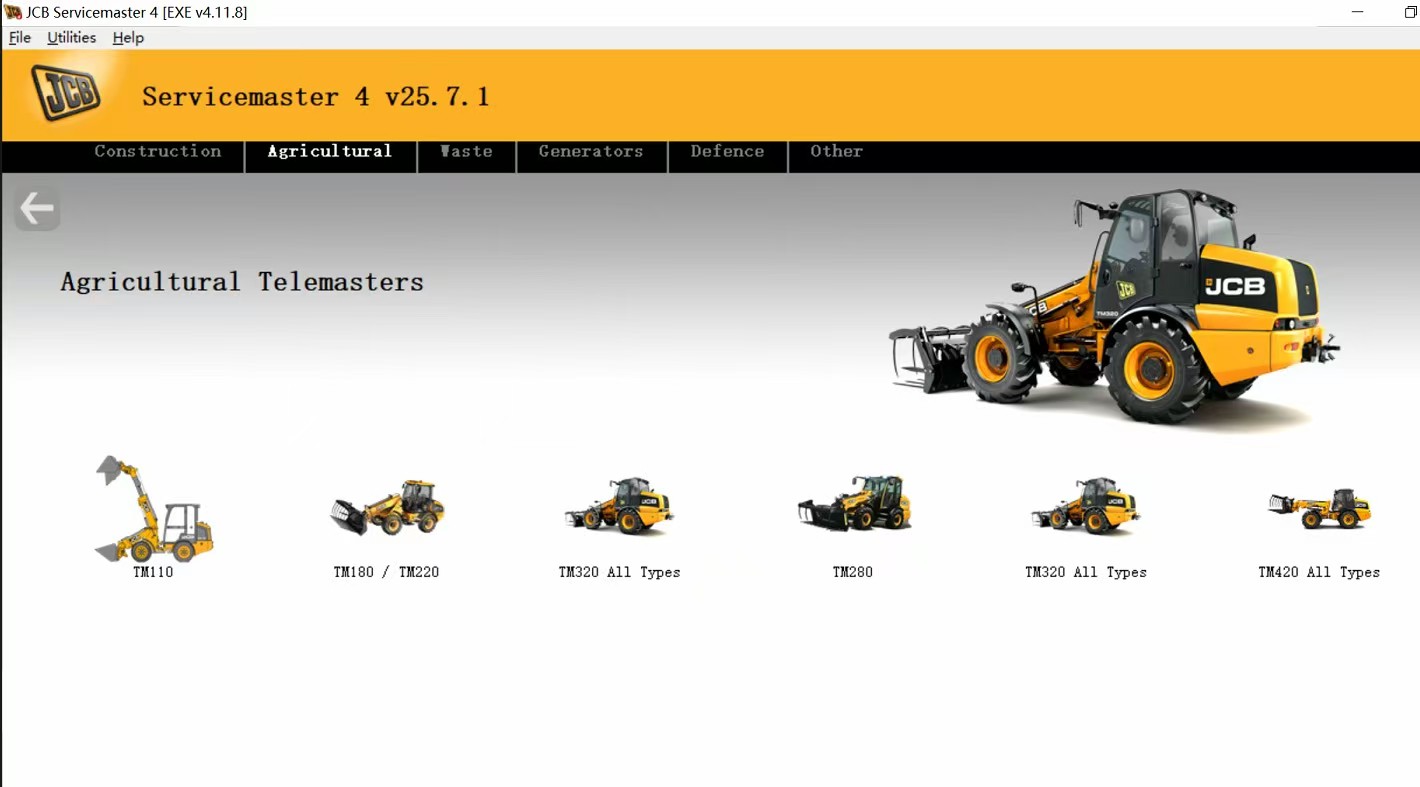Open the File menu
The width and height of the screenshot is (1420, 787).
point(20,38)
